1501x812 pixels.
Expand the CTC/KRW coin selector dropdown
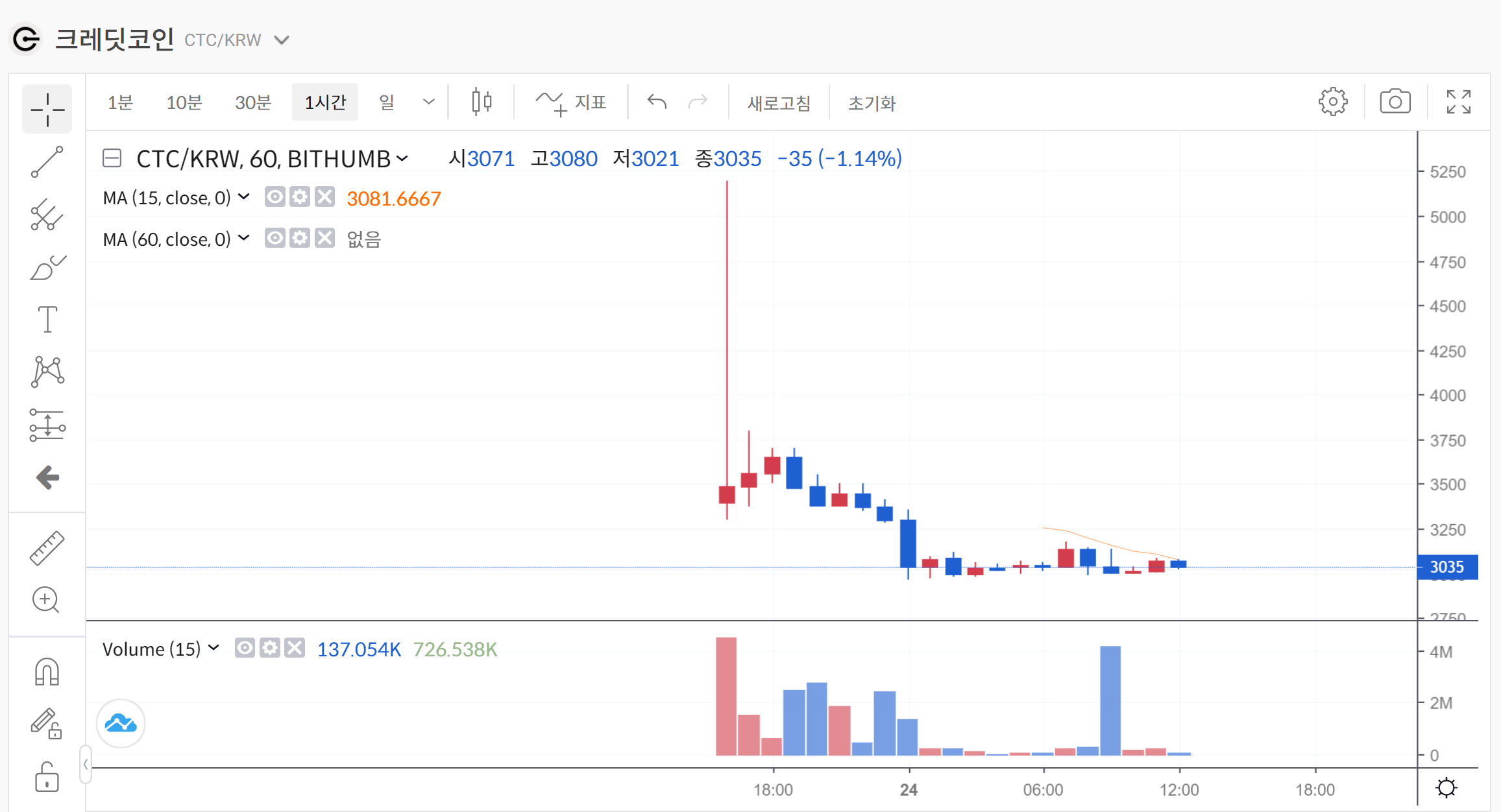pyautogui.click(x=282, y=40)
